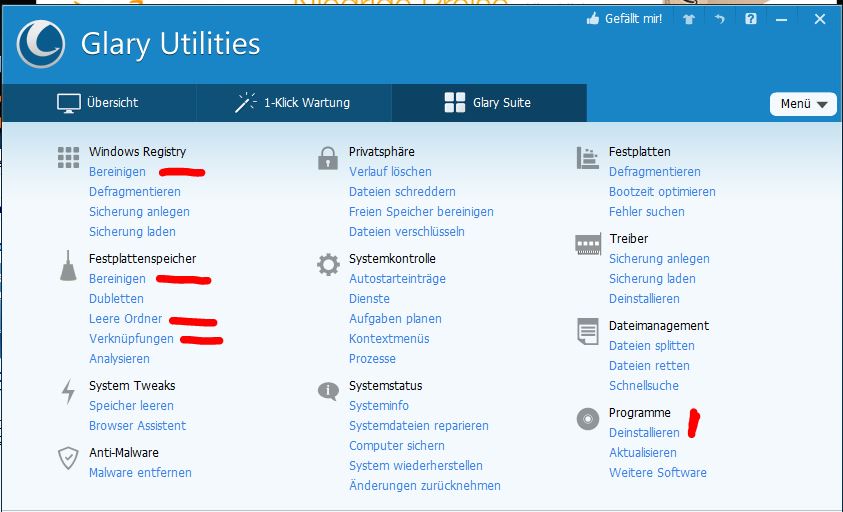Open the Aktualisieren link under Programme
The width and height of the screenshot is (843, 512).
[x=642, y=453]
